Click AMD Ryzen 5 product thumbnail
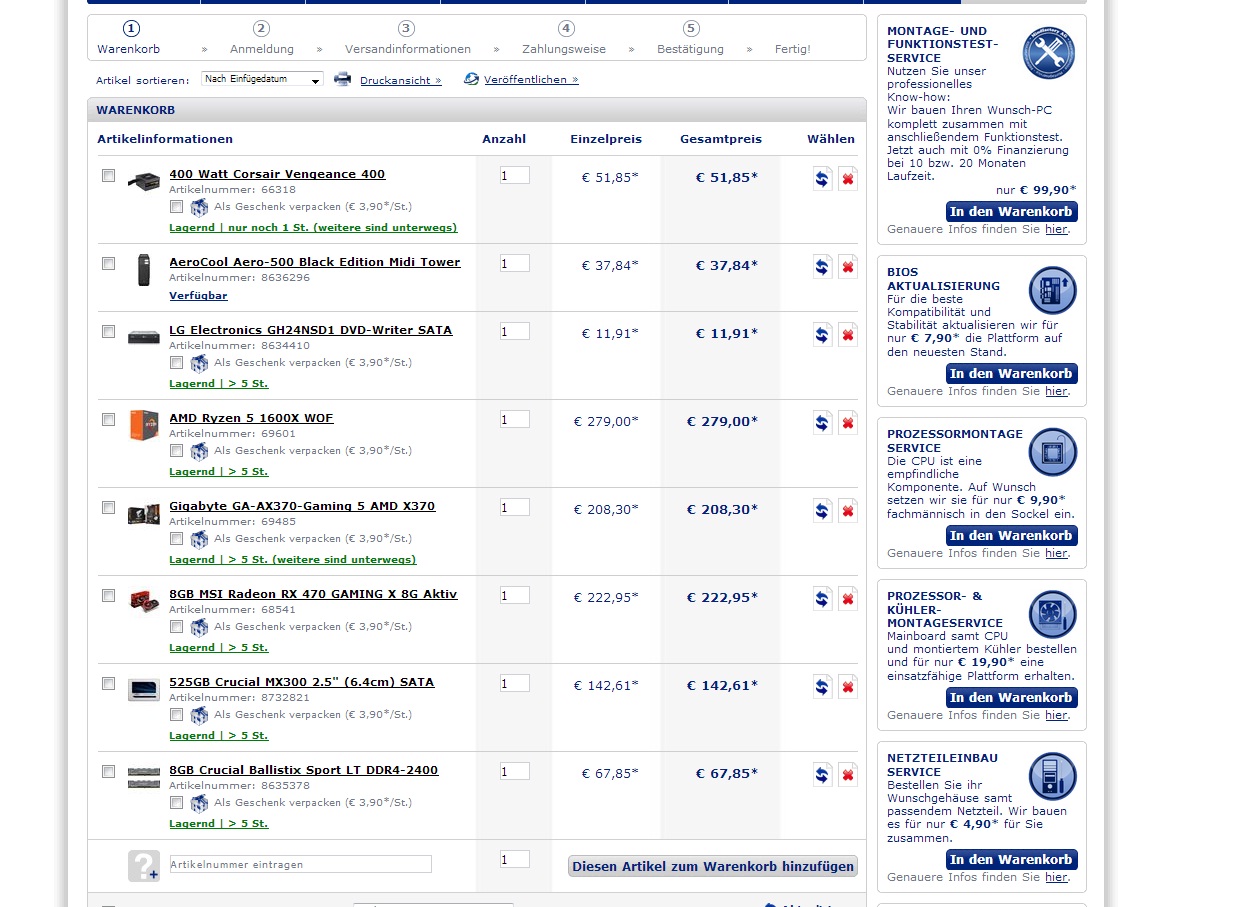1234x907 pixels. (144, 425)
